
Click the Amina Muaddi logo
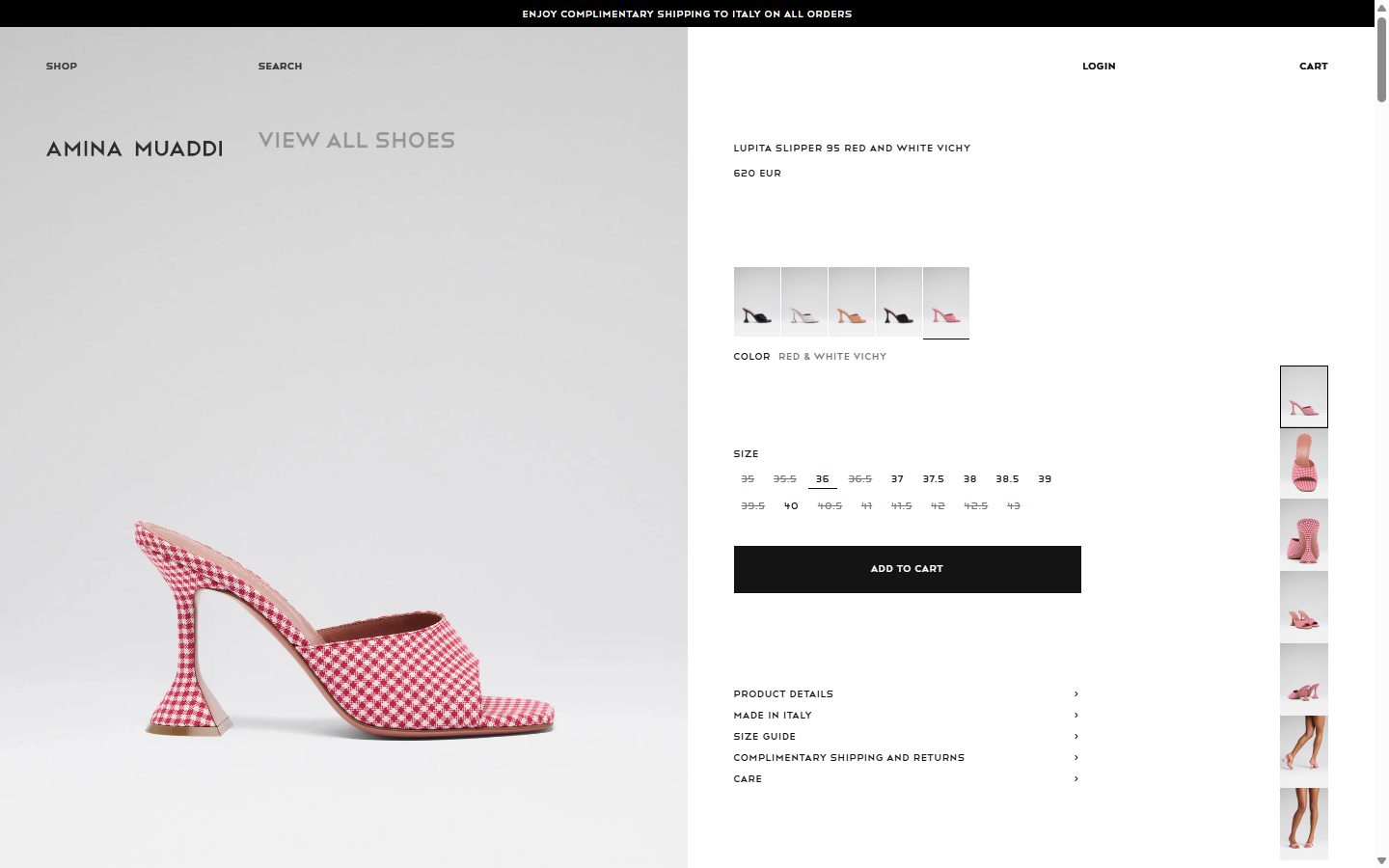click(x=135, y=149)
